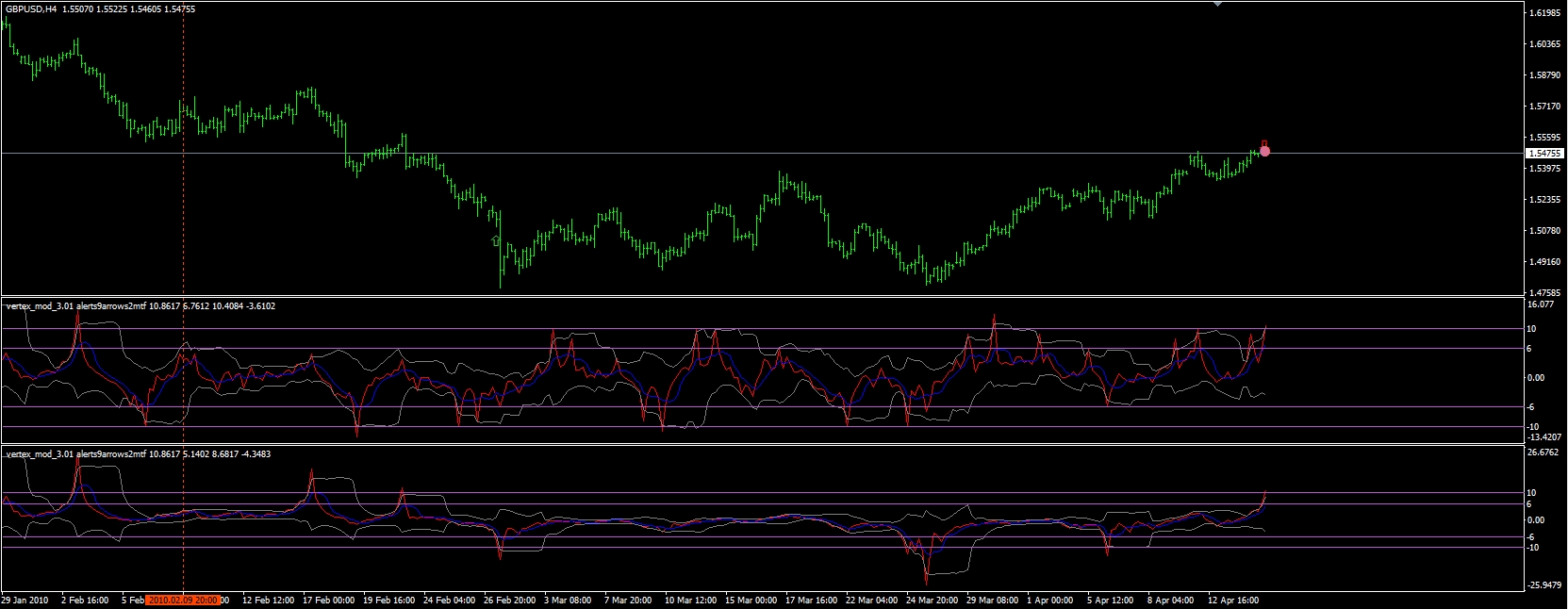This screenshot has width=1568, height=609.
Task: Click the 12 Feb 12:00 time label
Action: (x=269, y=600)
